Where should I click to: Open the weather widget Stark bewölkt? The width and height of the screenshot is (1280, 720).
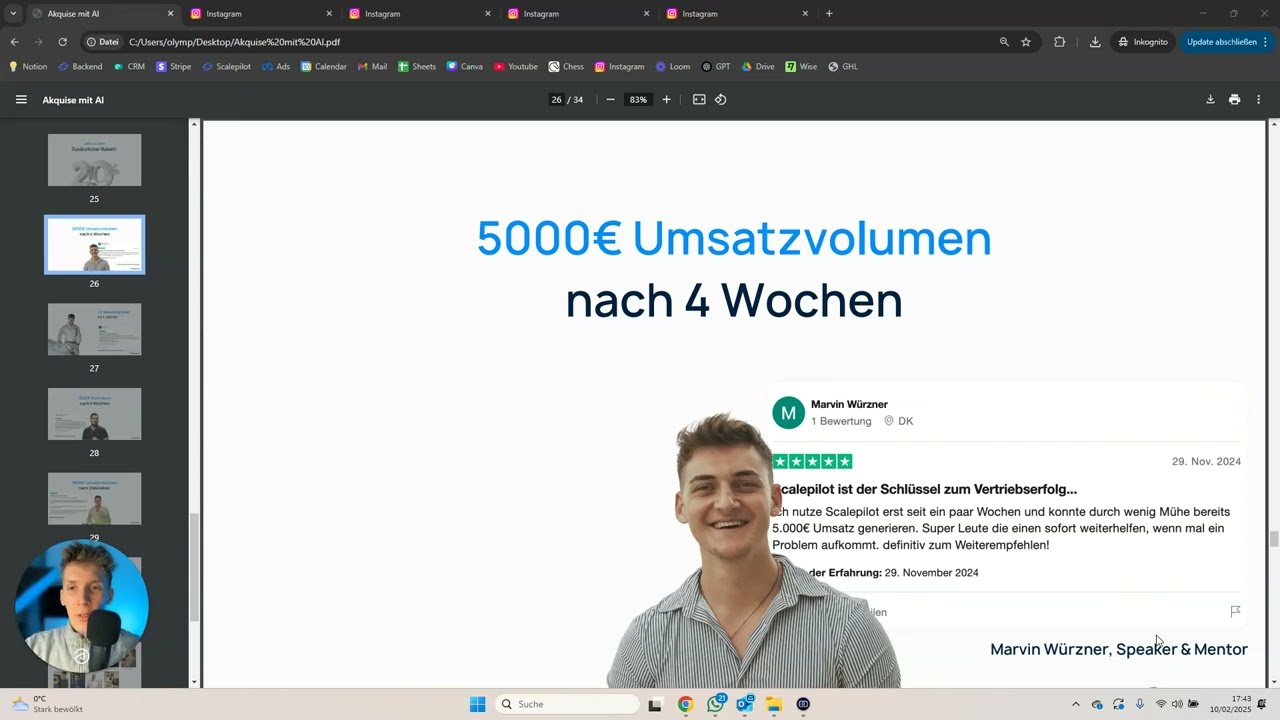(48, 704)
